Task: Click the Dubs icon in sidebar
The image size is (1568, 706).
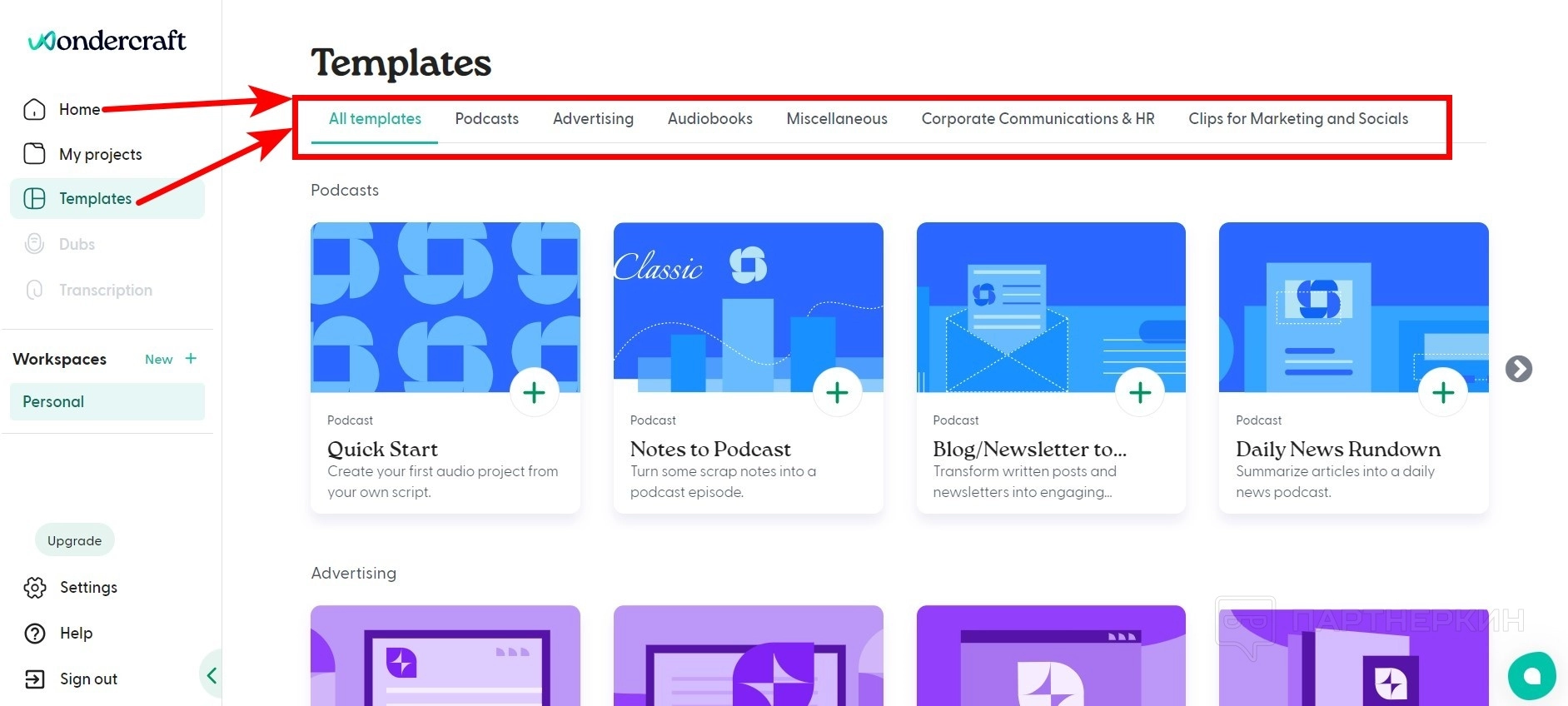Action: [34, 244]
